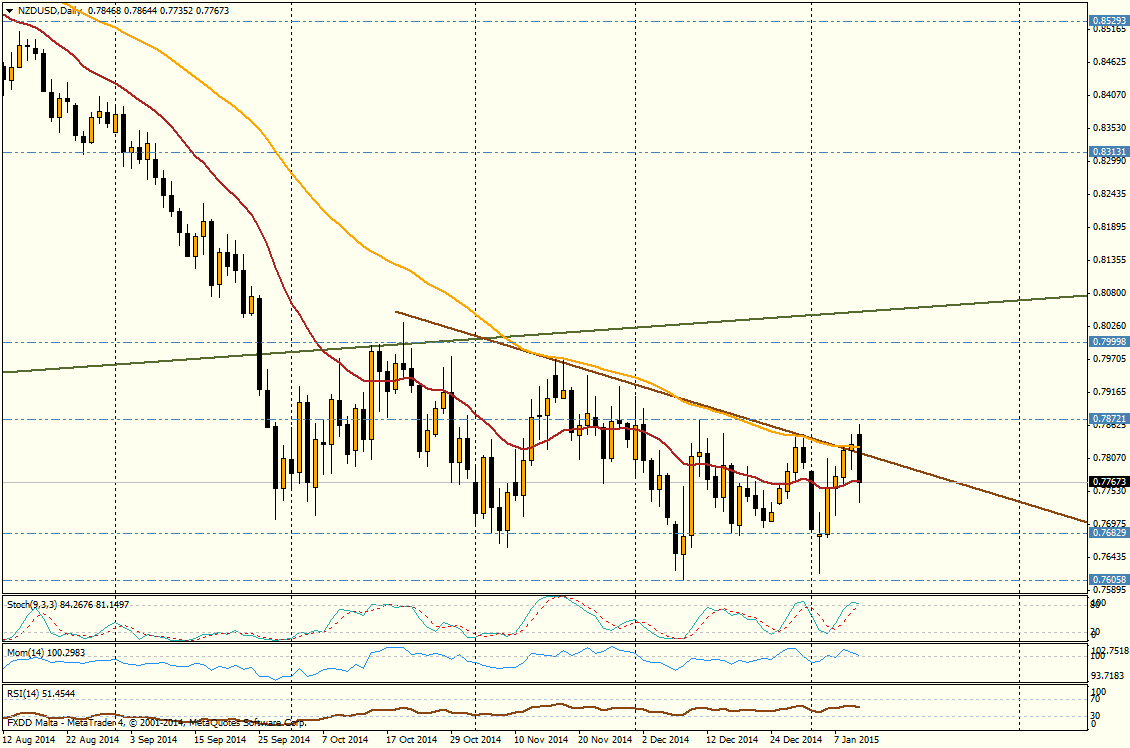Click the dropdown triangle beside NZDUSD,Daily
Screen dimensions: 1130x748
9,10
